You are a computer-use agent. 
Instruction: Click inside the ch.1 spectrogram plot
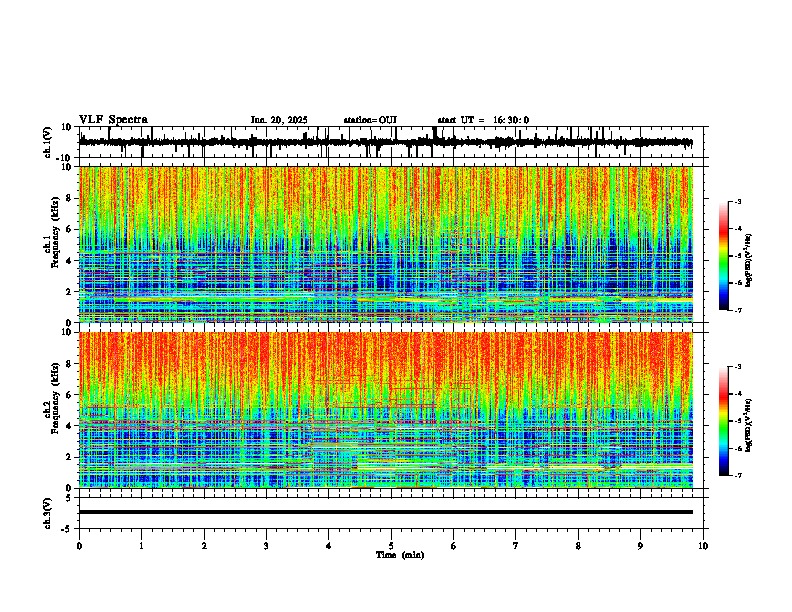pos(386,244)
